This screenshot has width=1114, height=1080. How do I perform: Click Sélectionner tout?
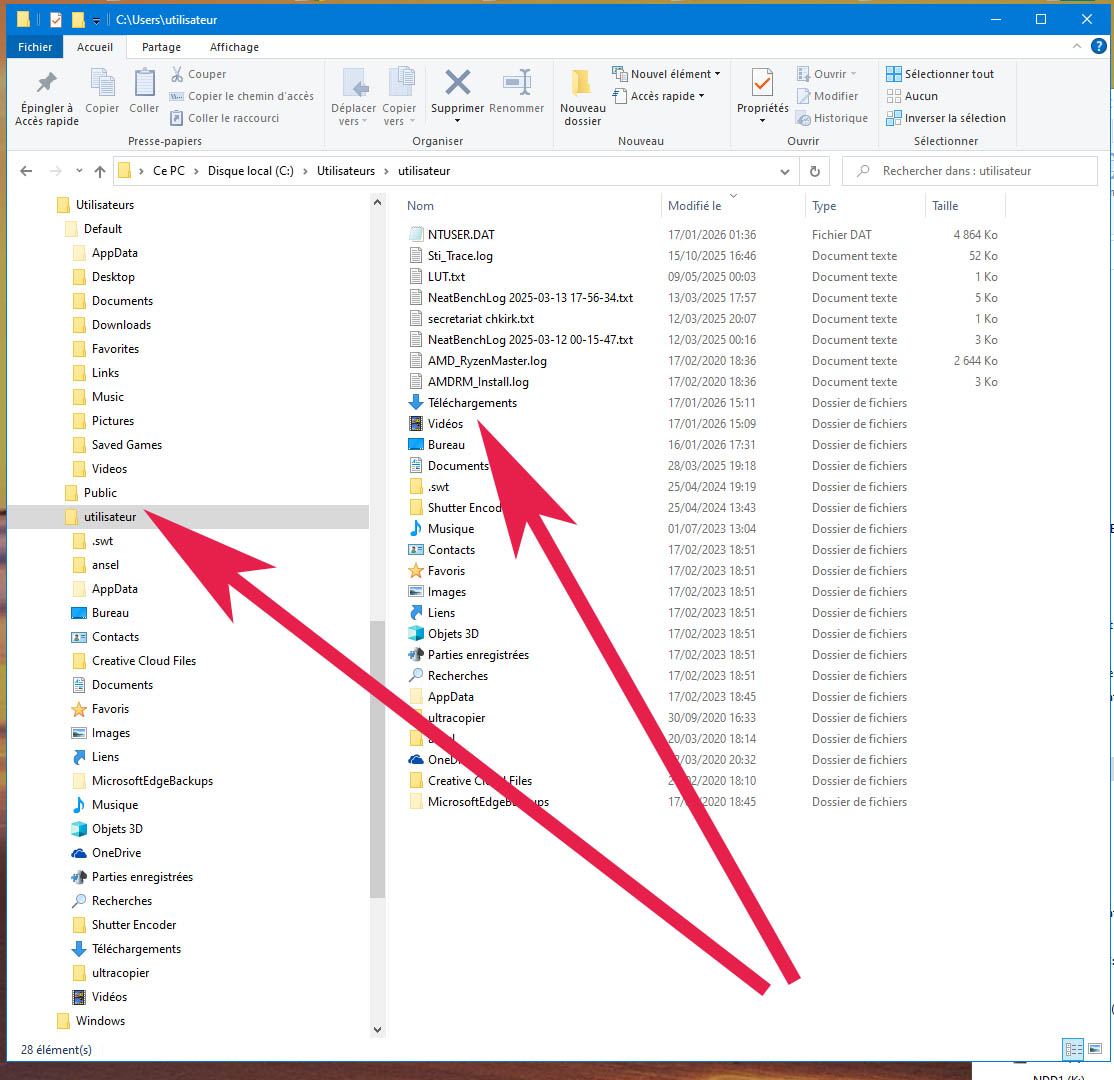[x=939, y=74]
